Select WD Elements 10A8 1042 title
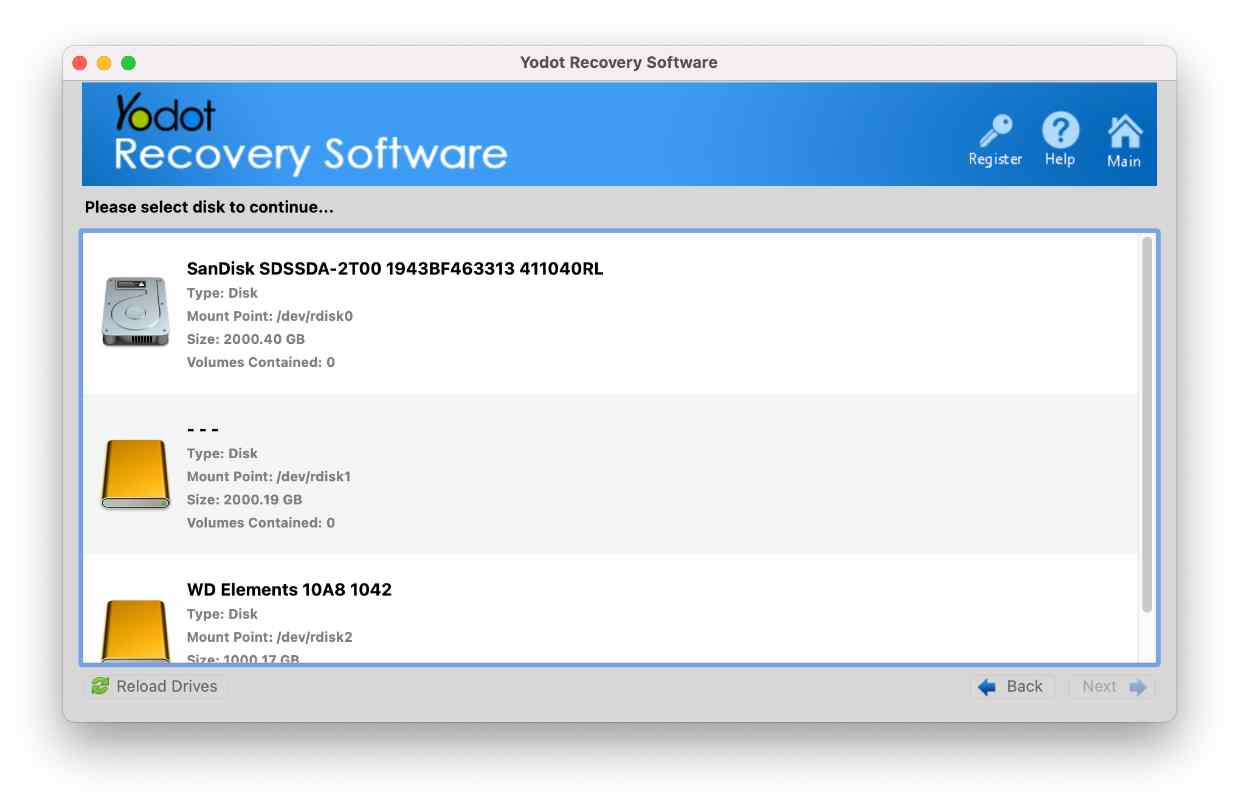This screenshot has width=1240, height=805. pyautogui.click(x=289, y=590)
